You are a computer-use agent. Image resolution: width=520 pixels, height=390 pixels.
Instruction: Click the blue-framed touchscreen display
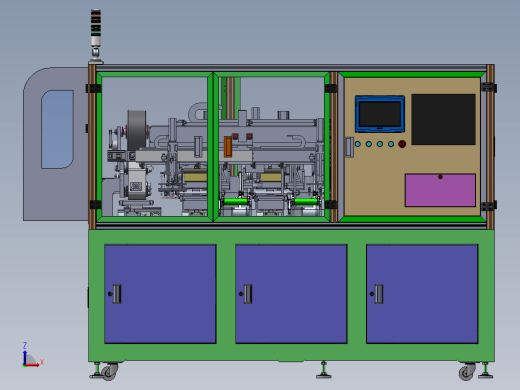(x=380, y=114)
